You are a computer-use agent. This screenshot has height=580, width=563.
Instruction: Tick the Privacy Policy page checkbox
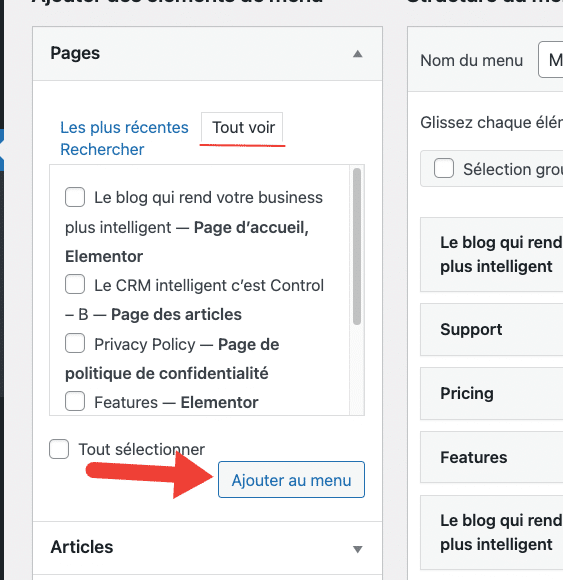(x=75, y=343)
